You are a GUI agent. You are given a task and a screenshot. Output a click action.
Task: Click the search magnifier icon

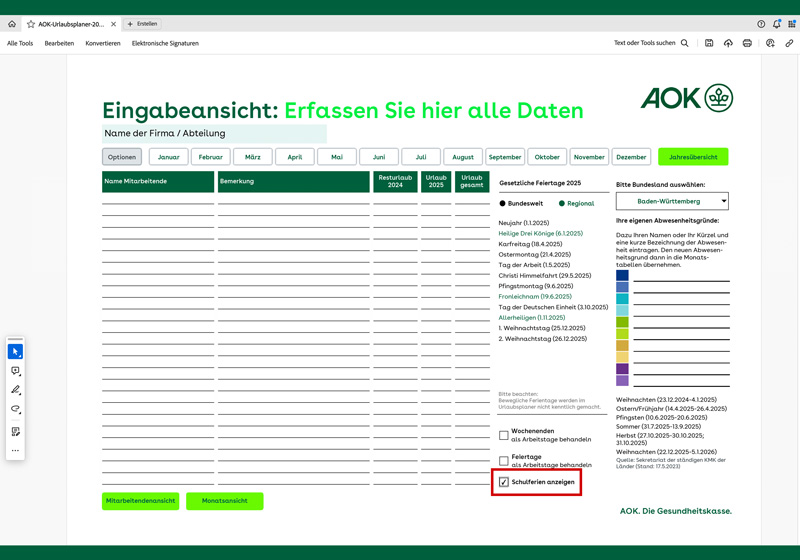[685, 43]
